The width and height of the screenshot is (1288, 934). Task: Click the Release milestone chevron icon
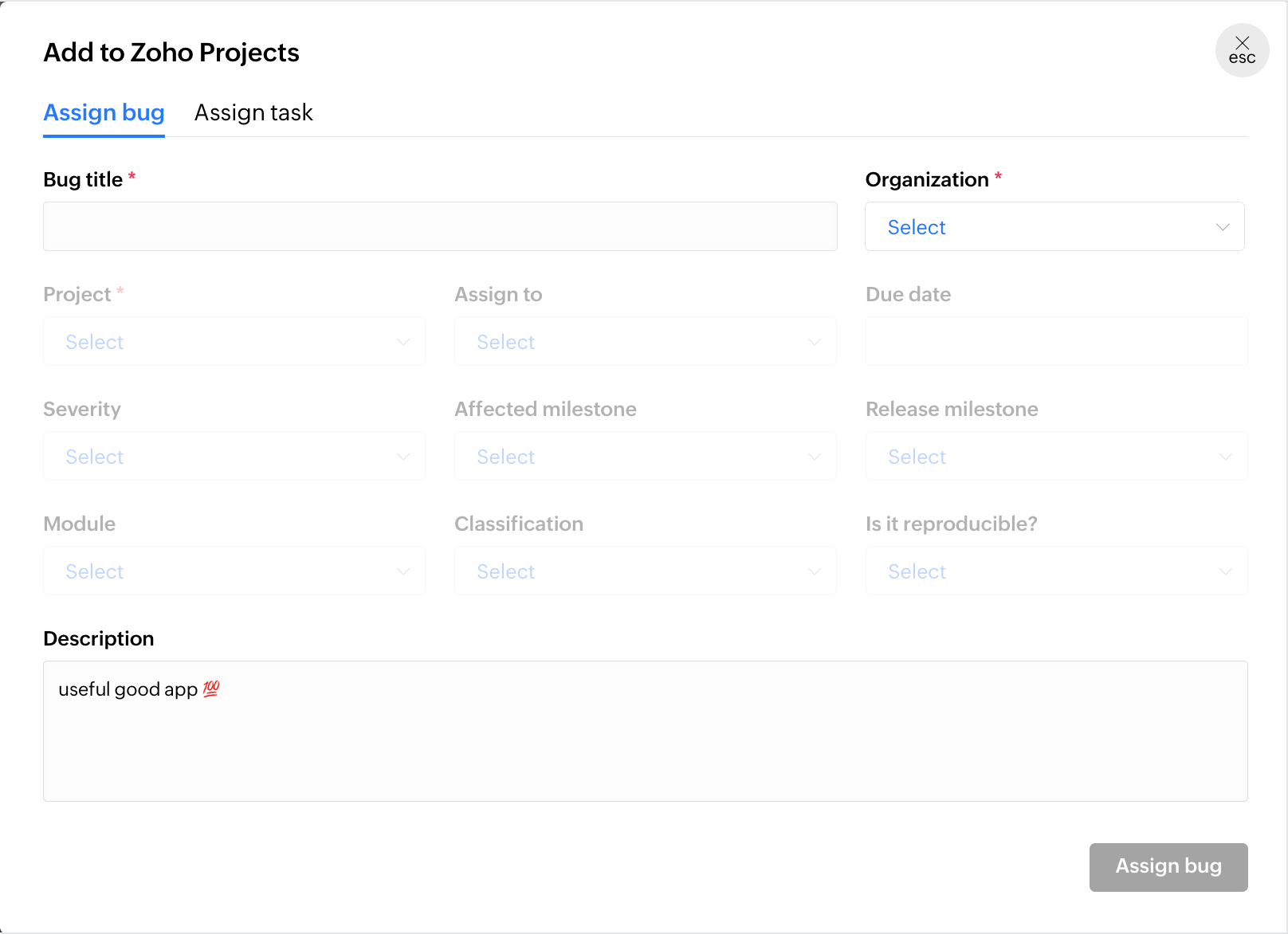1226,457
